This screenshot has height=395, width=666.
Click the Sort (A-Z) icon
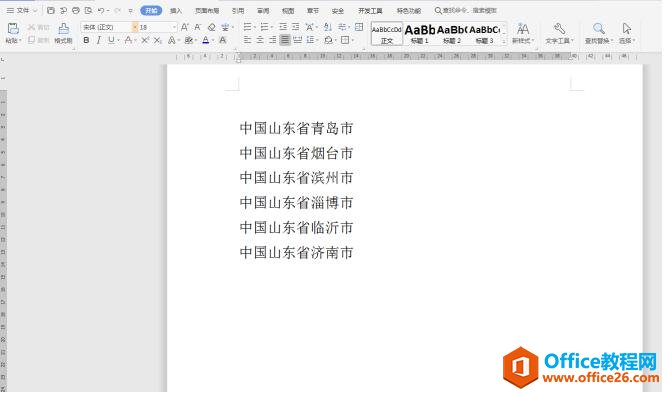(x=327, y=27)
